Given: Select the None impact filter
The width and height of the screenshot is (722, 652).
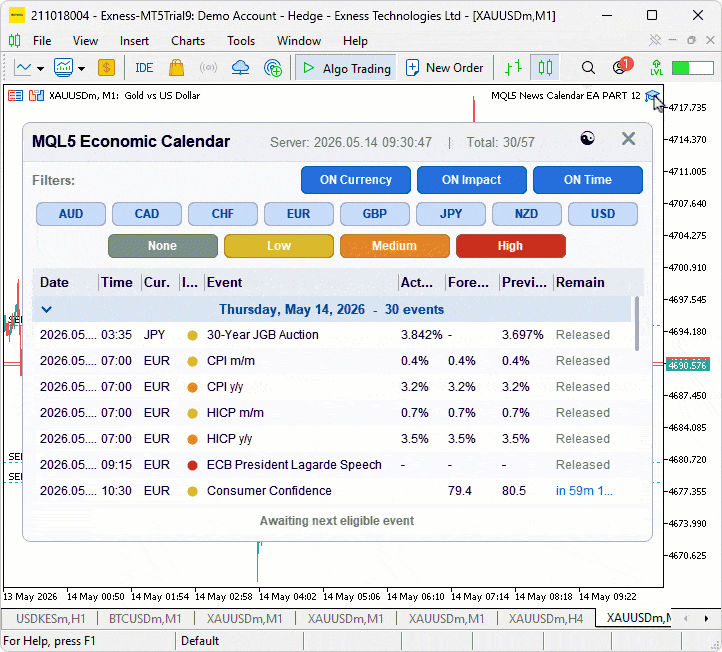Looking at the screenshot, I should click(163, 246).
